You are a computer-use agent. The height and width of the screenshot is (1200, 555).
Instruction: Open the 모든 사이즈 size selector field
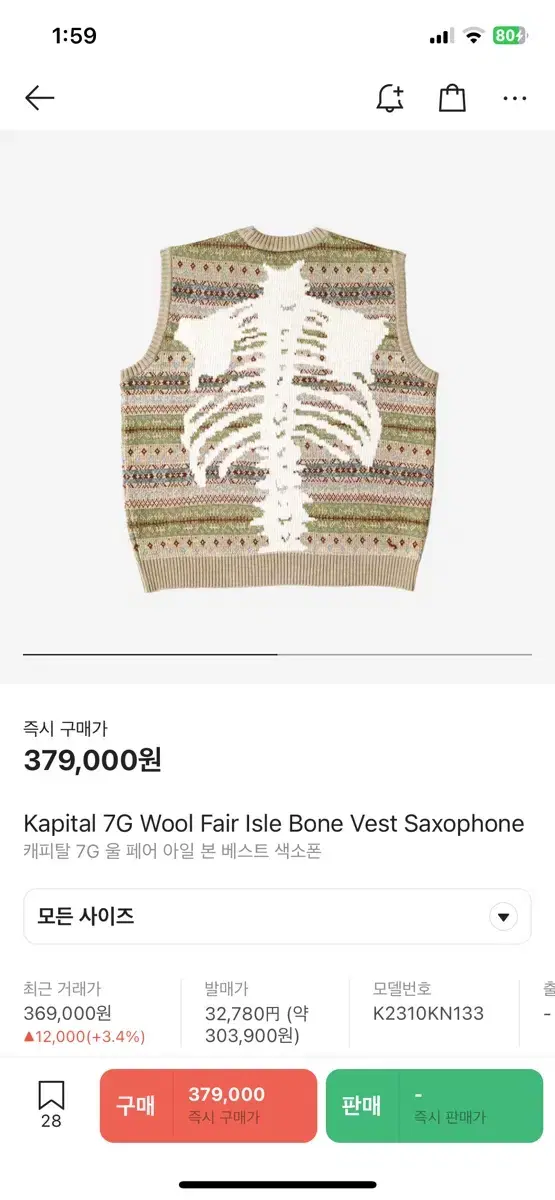(277, 916)
